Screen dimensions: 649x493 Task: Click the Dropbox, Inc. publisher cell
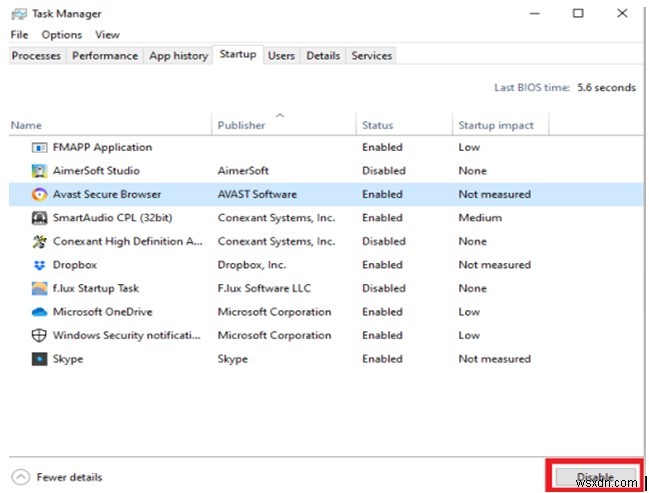coord(252,265)
